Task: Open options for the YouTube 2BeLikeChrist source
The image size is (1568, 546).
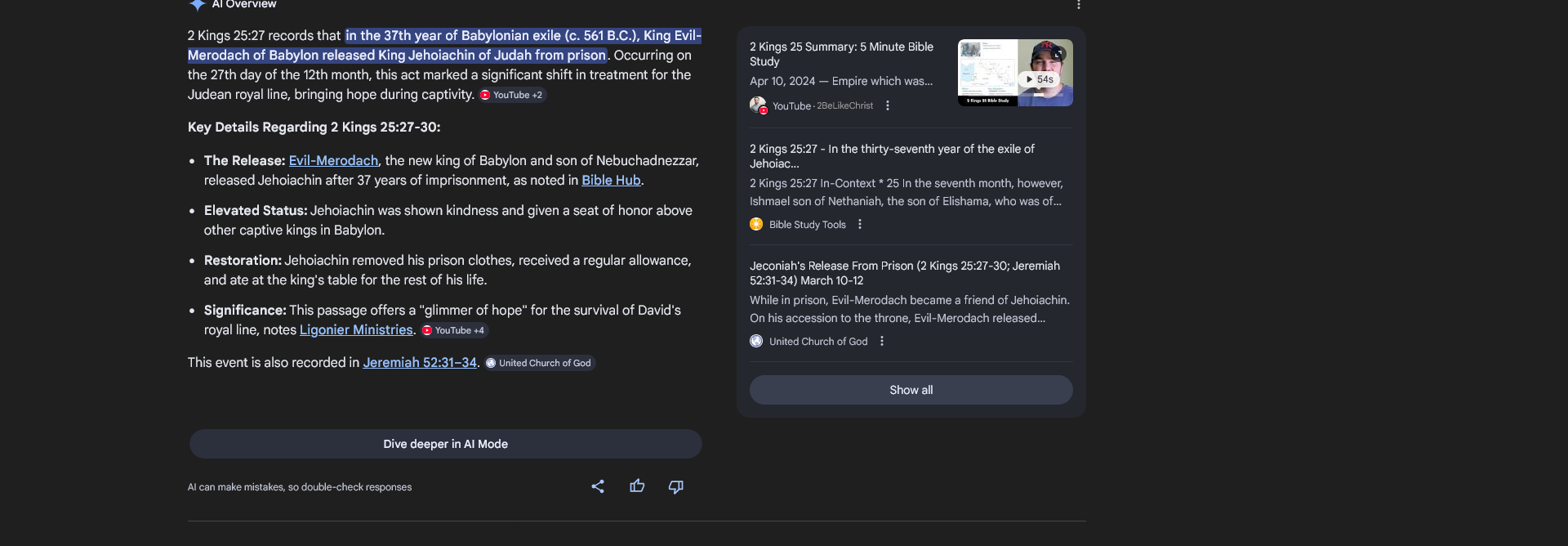Action: click(x=888, y=105)
